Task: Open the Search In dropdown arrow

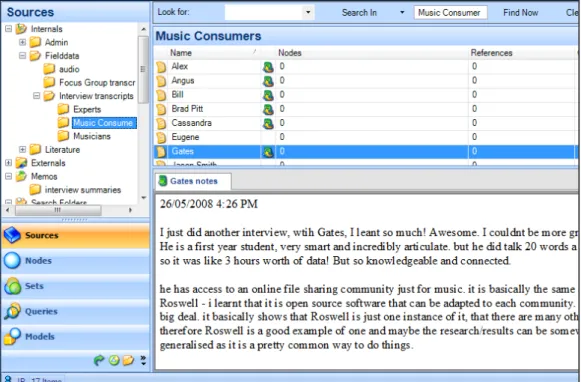Action: click(402, 13)
